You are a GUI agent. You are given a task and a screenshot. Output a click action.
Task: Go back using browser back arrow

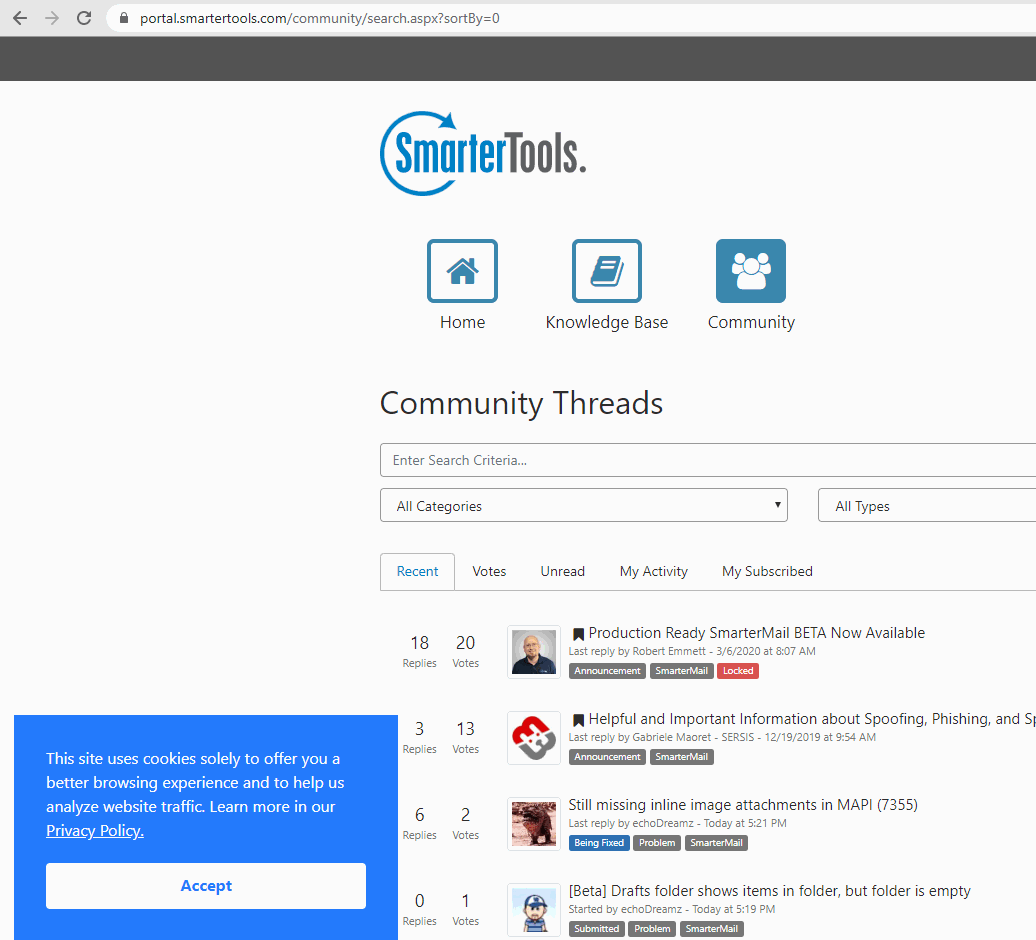20,18
